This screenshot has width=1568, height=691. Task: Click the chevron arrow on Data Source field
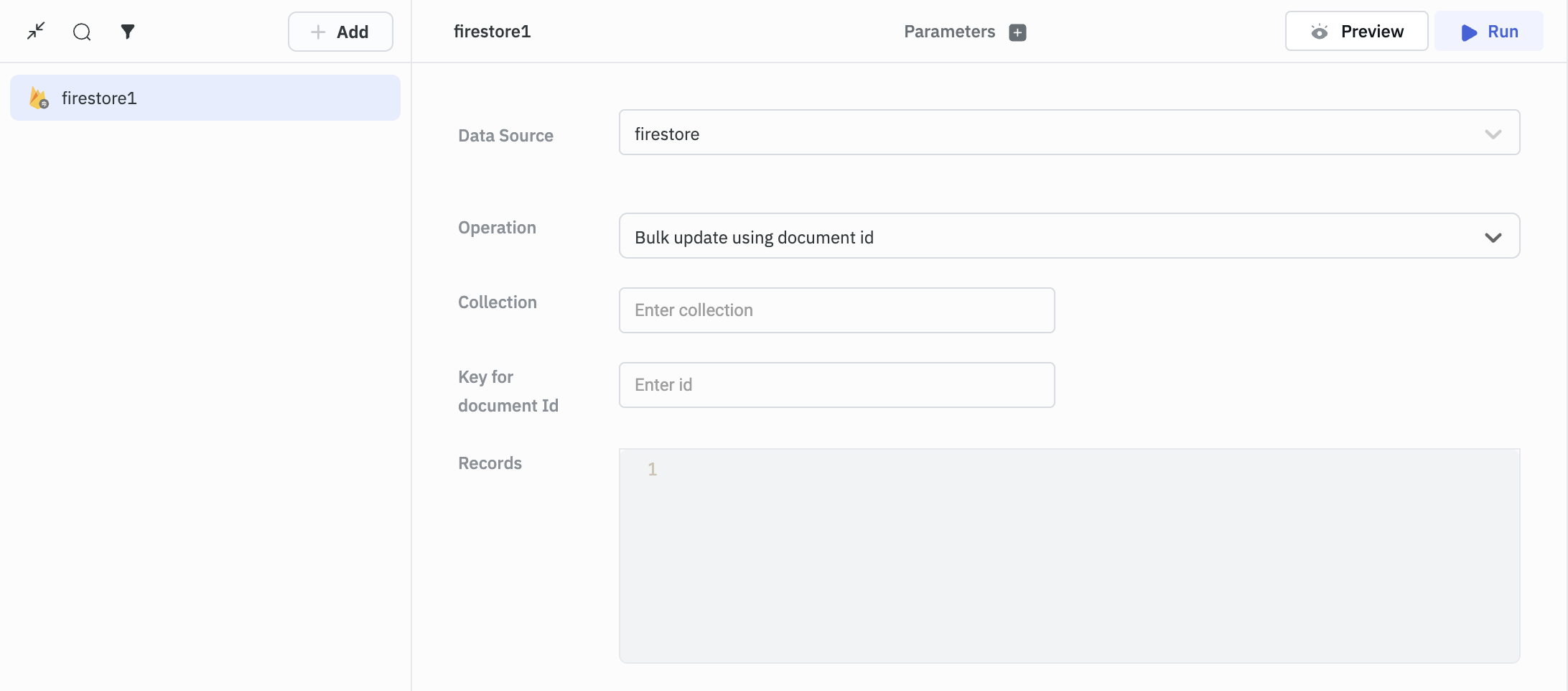[x=1493, y=134]
